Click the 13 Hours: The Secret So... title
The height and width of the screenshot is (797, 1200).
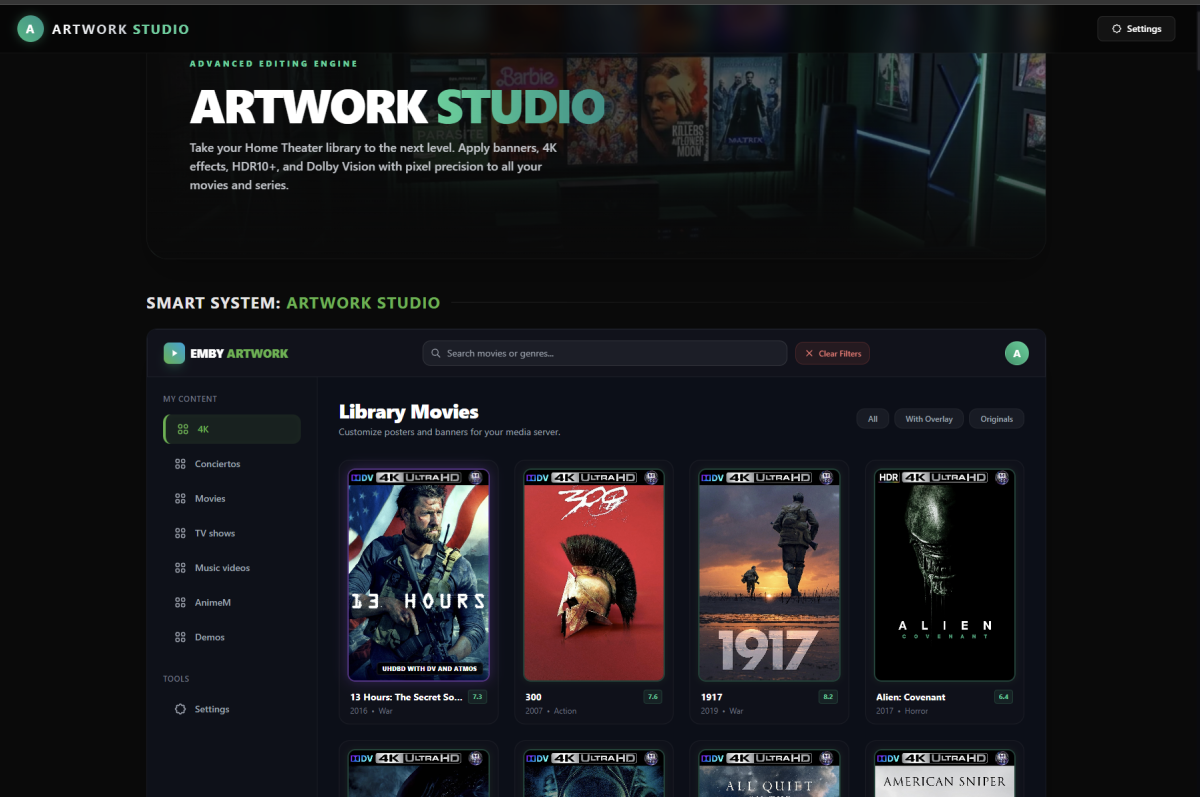406,697
